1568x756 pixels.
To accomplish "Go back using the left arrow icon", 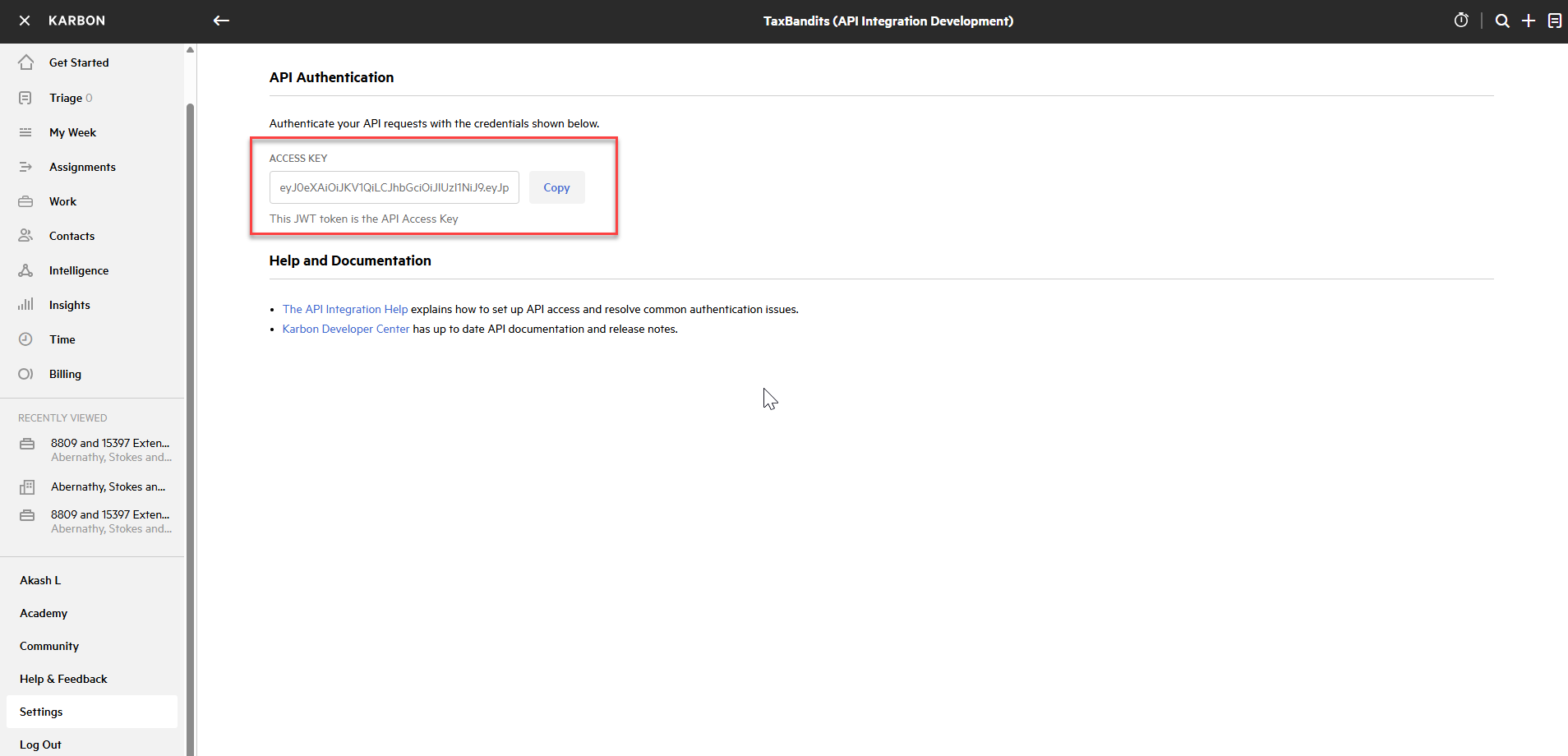I will pyautogui.click(x=221, y=21).
